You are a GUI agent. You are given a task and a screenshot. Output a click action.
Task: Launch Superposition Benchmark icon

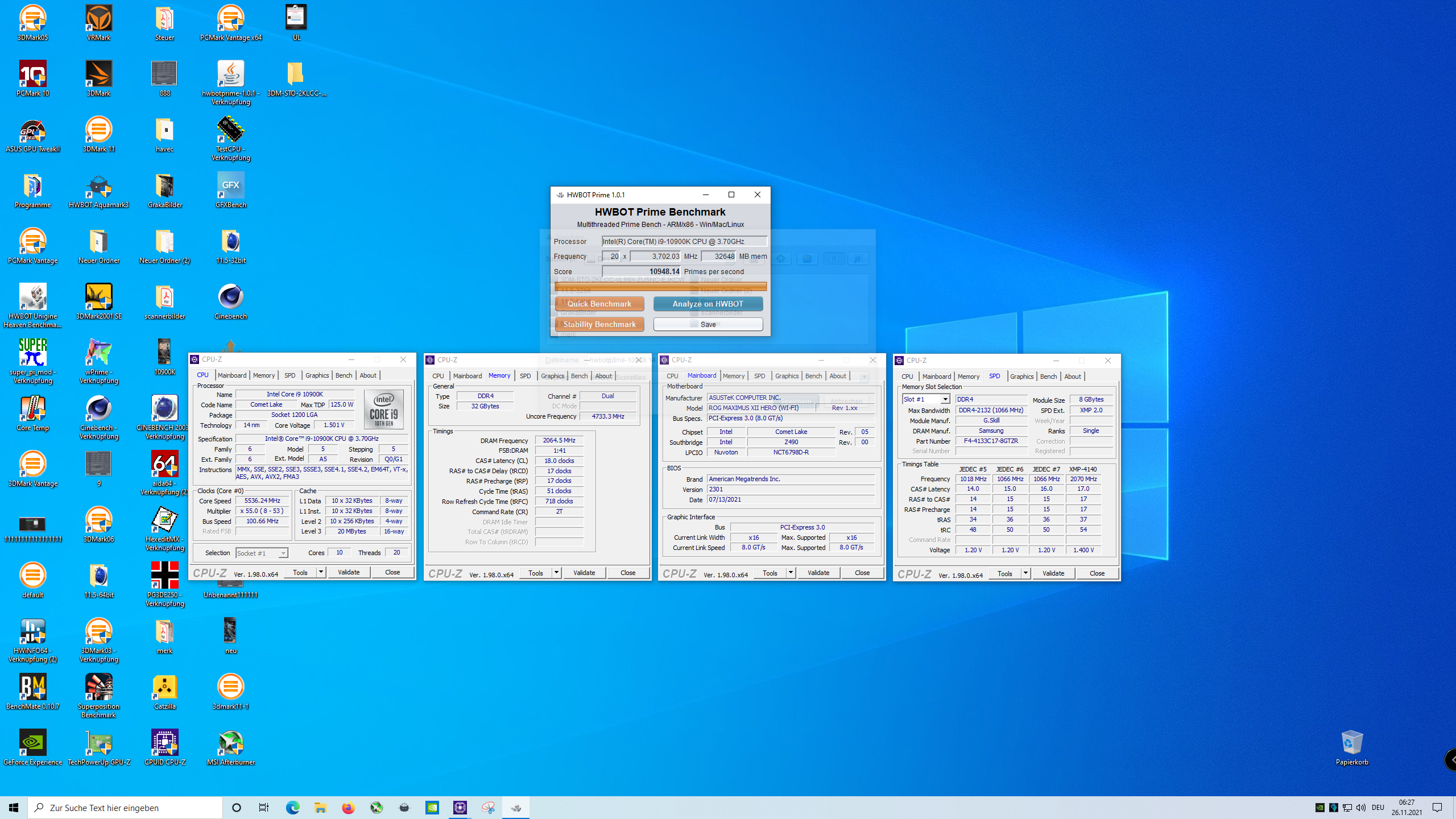click(98, 696)
